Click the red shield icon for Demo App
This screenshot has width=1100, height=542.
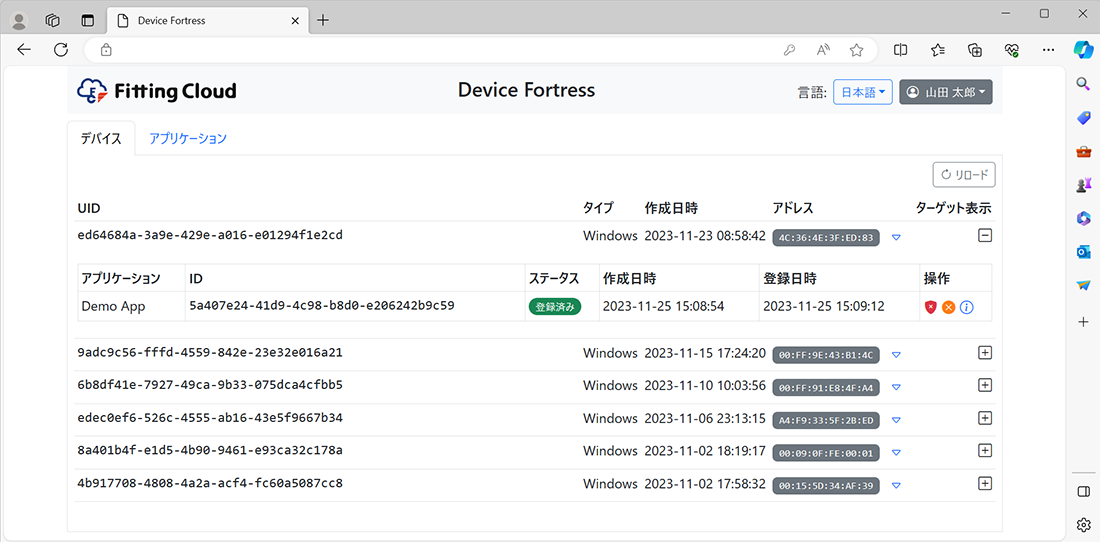point(931,307)
